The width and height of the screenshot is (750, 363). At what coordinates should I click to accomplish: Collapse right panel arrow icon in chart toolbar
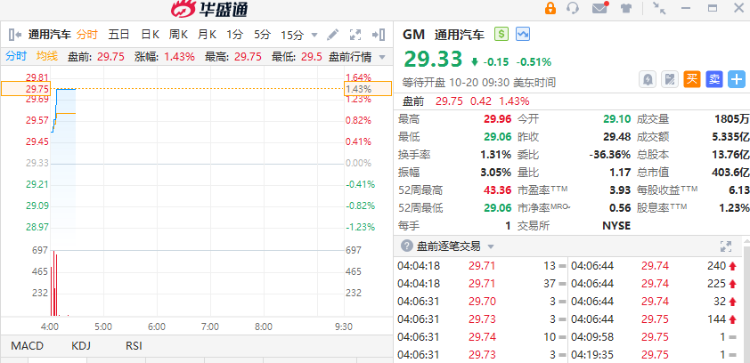point(378,34)
